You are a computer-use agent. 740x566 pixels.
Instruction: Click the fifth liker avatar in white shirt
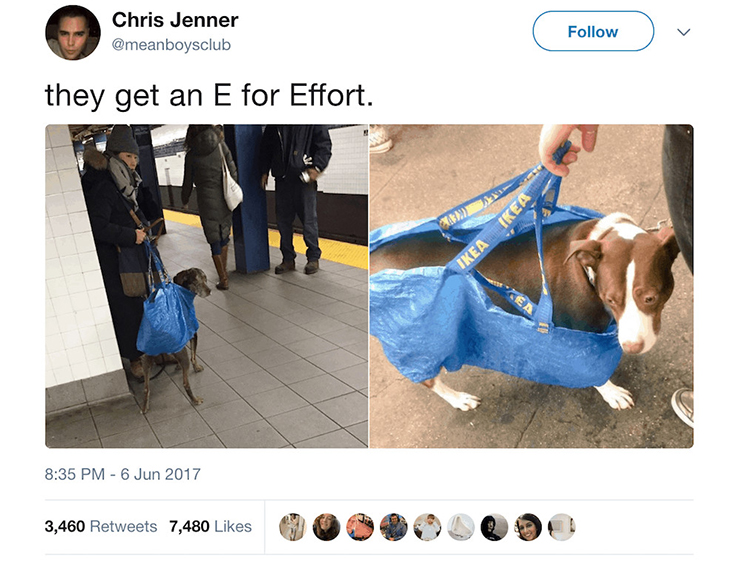pos(427,527)
